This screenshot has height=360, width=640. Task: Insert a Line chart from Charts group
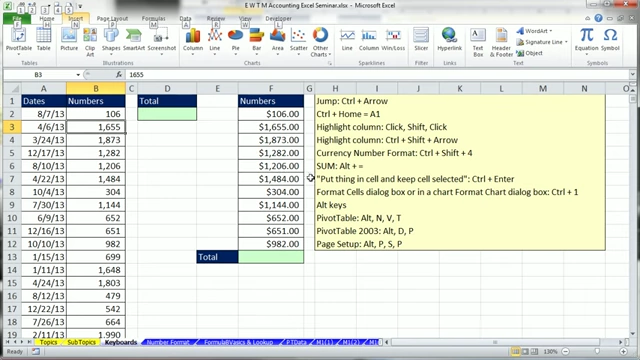pos(215,41)
